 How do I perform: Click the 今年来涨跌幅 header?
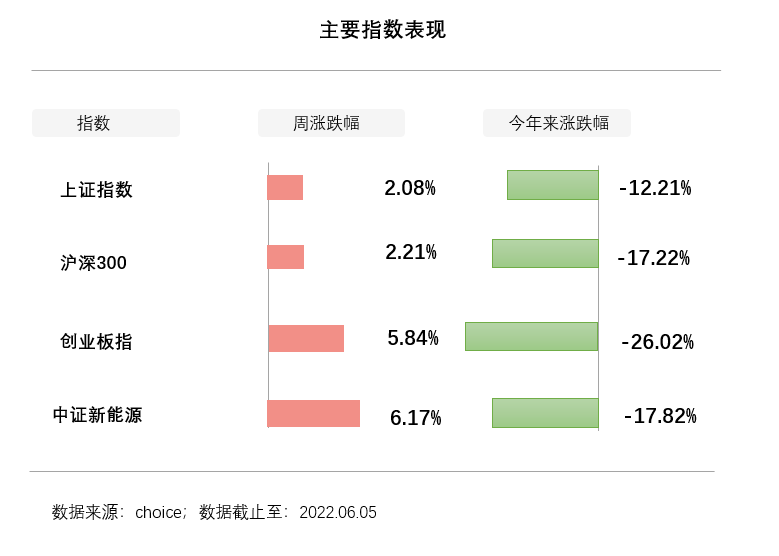click(x=557, y=123)
